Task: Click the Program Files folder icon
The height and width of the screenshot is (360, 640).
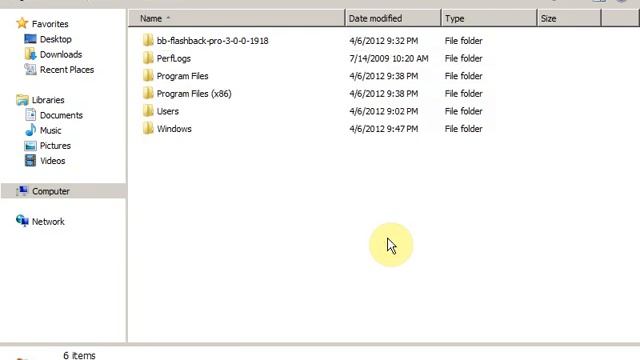Action: coord(148,75)
